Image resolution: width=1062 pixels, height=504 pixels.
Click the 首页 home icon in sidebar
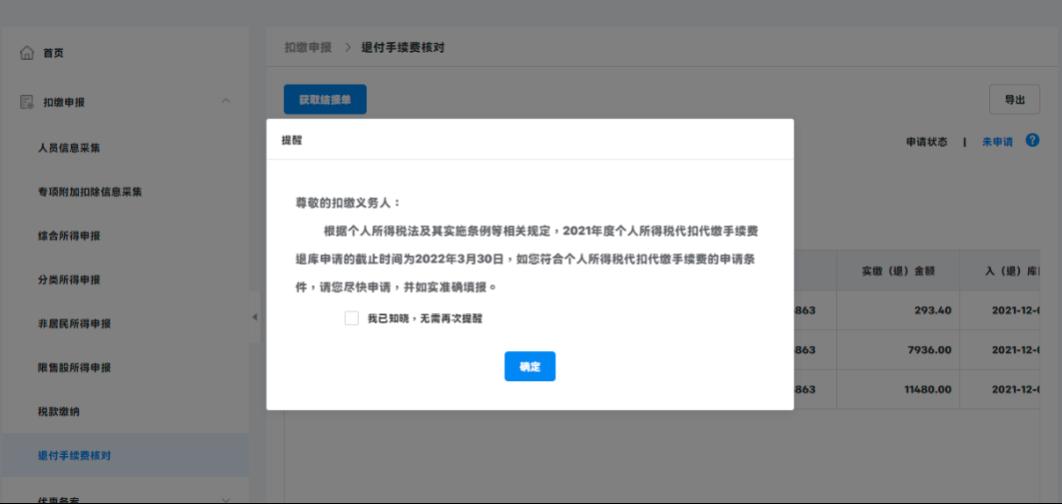pyautogui.click(x=27, y=53)
